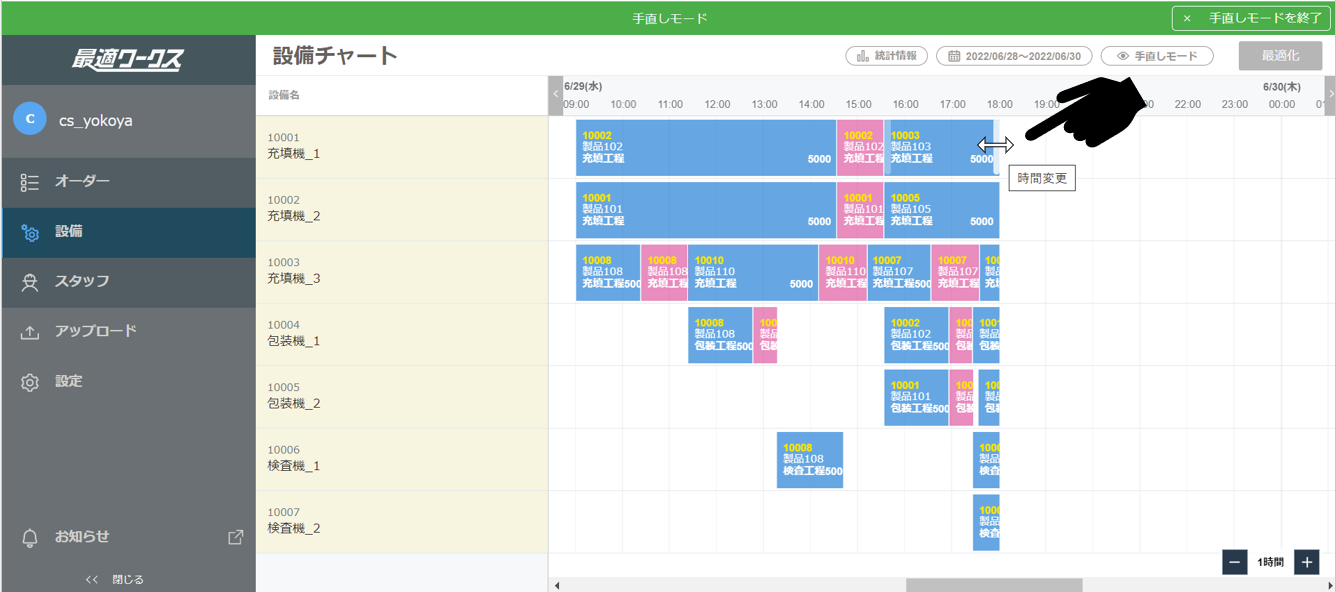Open 統計情報 statistics button
This screenshot has width=1336, height=592.
[x=887, y=56]
